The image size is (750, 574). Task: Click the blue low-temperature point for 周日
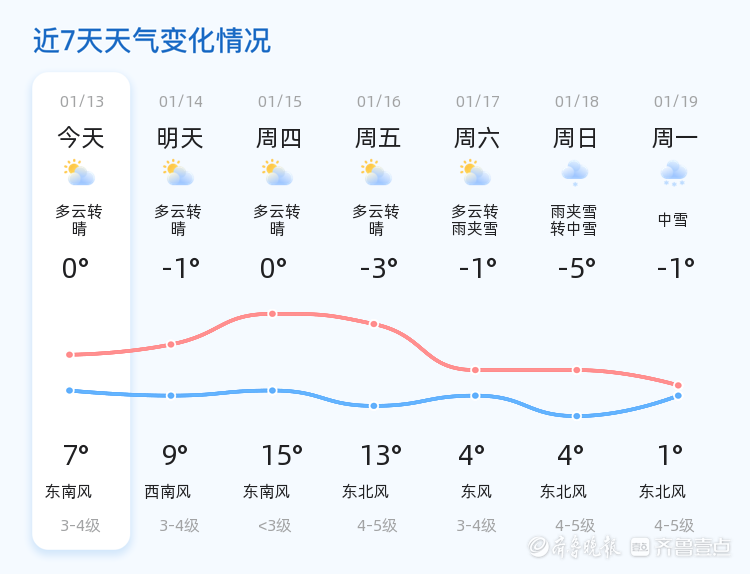[577, 416]
